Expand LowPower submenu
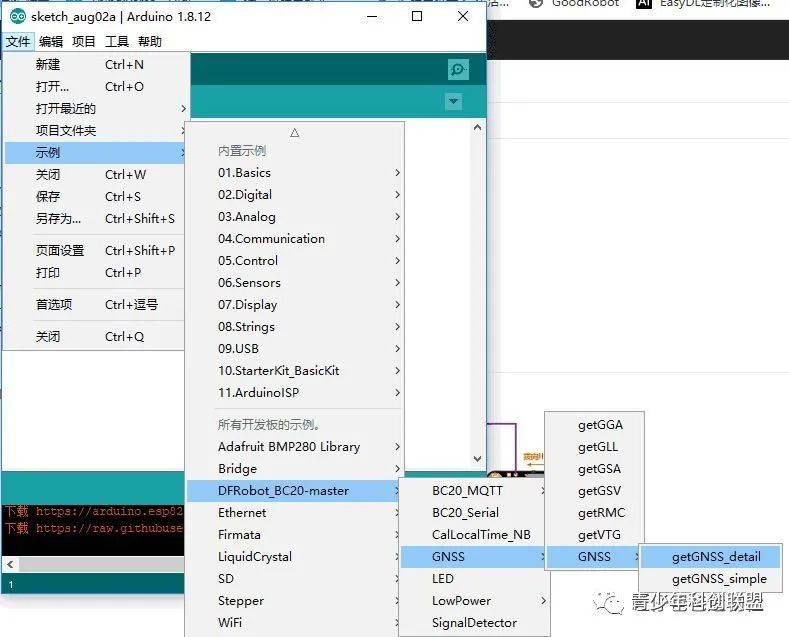 point(475,601)
